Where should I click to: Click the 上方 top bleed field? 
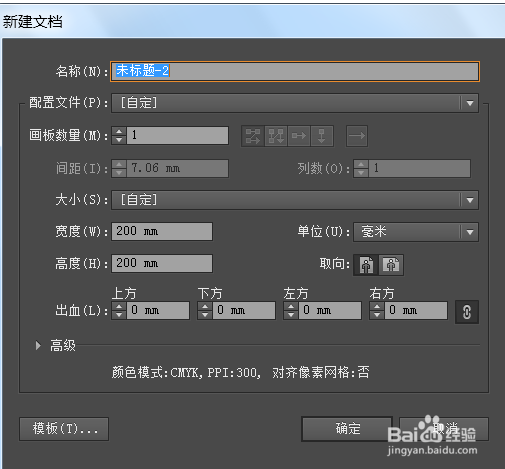pyautogui.click(x=158, y=311)
